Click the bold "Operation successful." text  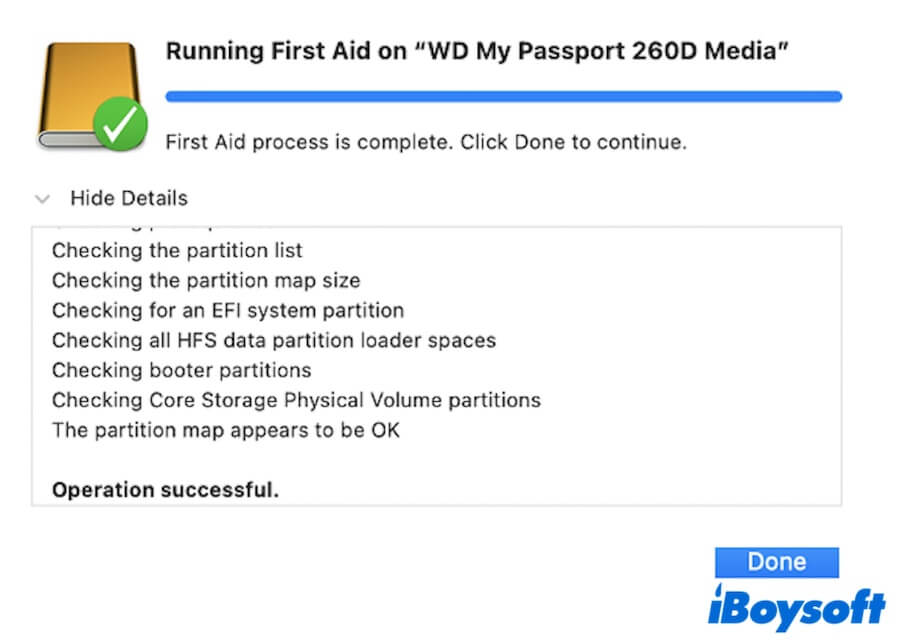[165, 490]
